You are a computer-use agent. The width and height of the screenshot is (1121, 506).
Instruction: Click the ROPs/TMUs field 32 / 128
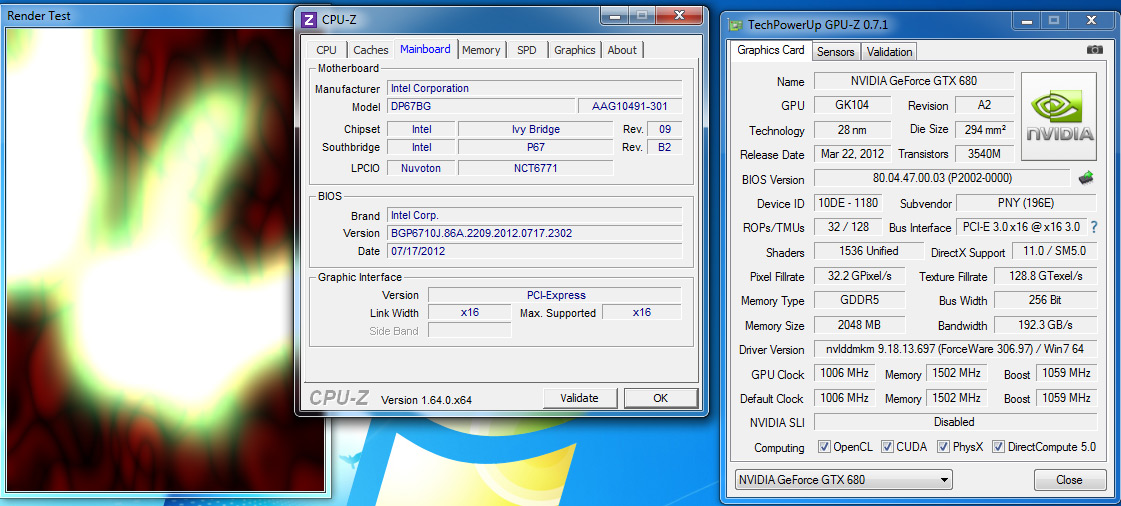click(x=847, y=227)
